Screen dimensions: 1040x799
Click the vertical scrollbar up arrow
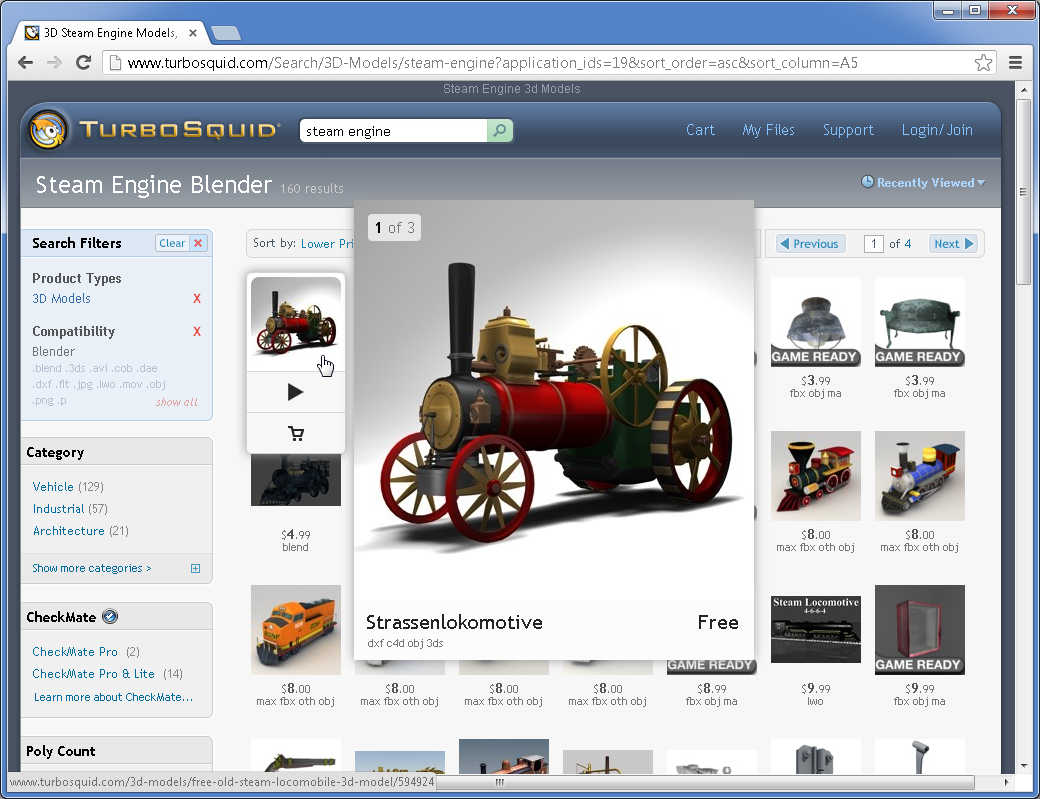click(1023, 89)
